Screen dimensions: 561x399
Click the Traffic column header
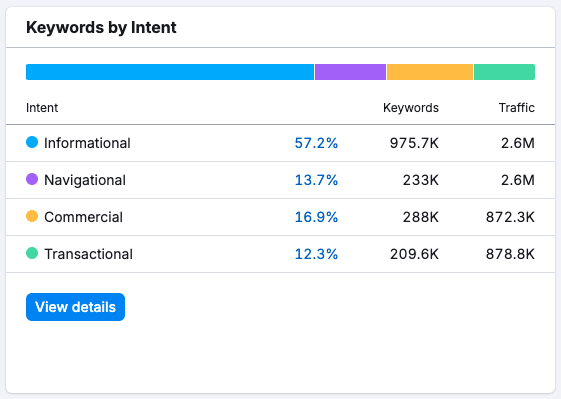point(517,108)
